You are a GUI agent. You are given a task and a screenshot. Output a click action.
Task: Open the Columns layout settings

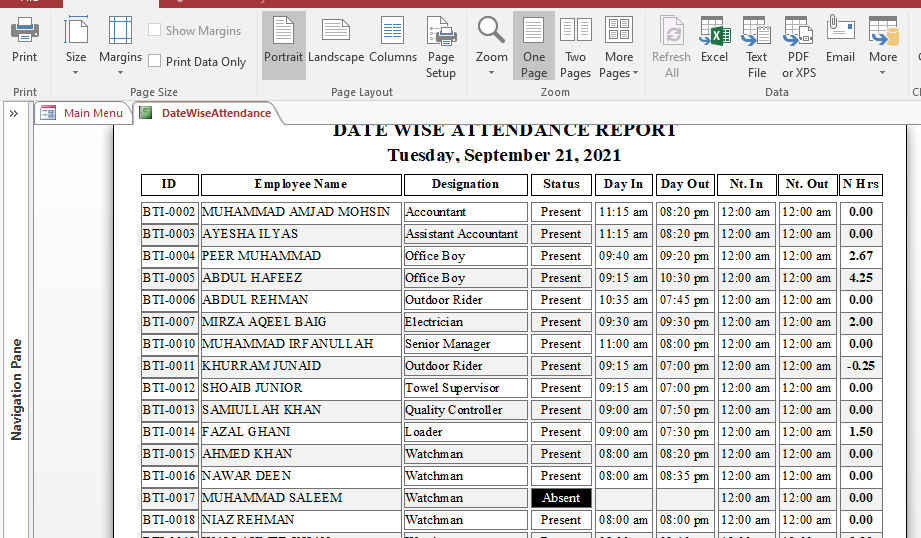click(x=393, y=40)
